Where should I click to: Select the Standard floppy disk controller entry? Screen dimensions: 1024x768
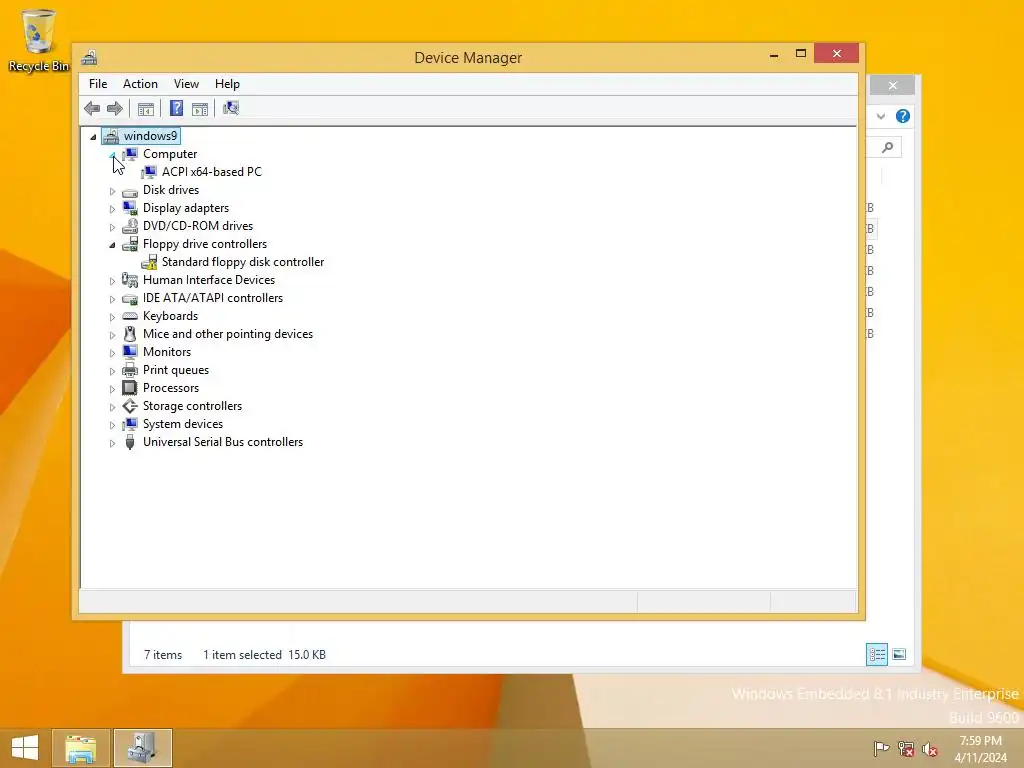tap(243, 262)
